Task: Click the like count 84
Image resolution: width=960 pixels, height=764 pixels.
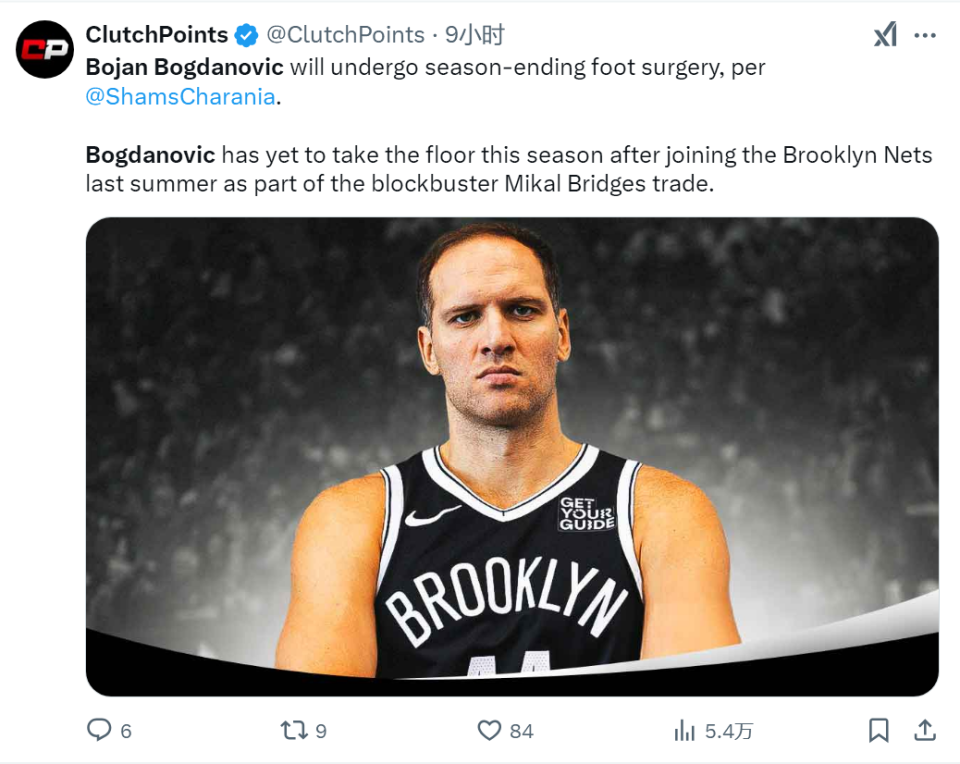Action: (x=521, y=732)
